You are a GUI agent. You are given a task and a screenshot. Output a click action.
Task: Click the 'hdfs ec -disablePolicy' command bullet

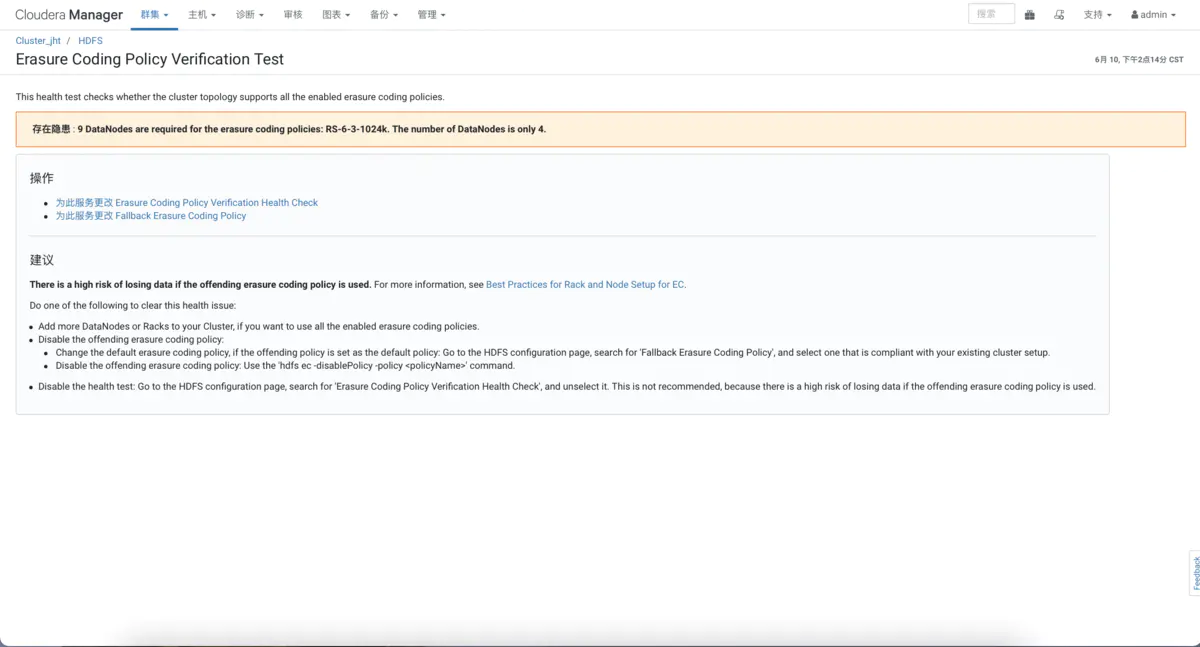pos(285,366)
